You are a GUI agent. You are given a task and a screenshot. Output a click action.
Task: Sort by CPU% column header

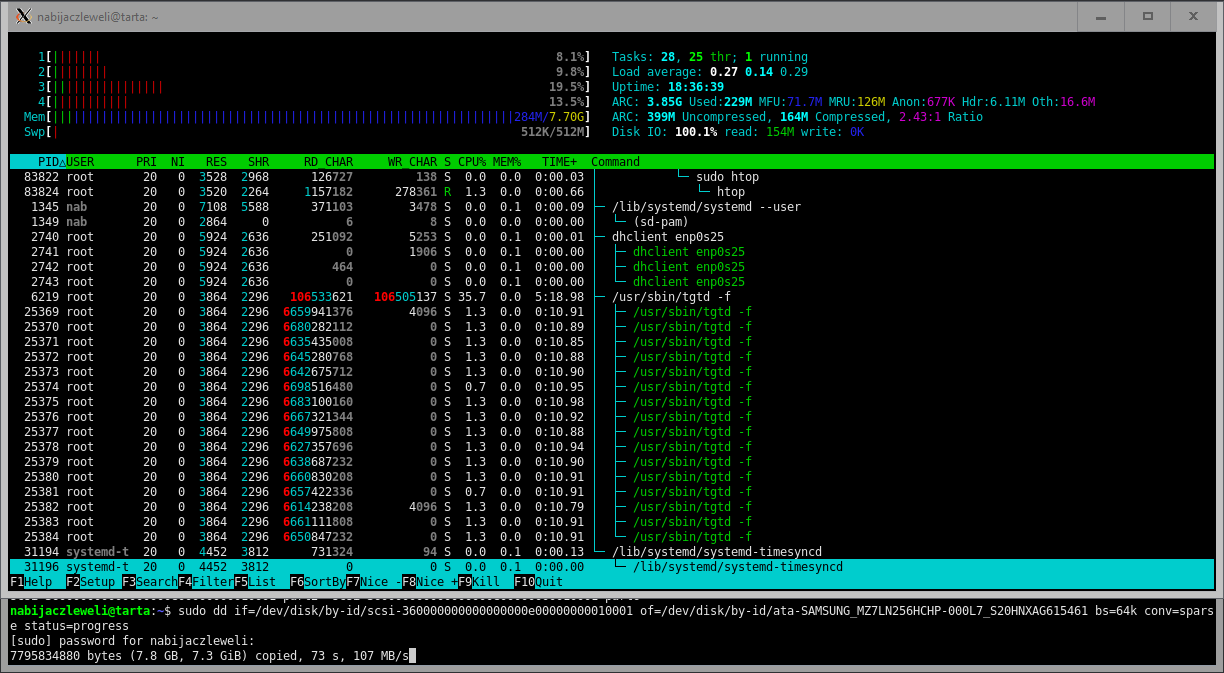pos(472,162)
